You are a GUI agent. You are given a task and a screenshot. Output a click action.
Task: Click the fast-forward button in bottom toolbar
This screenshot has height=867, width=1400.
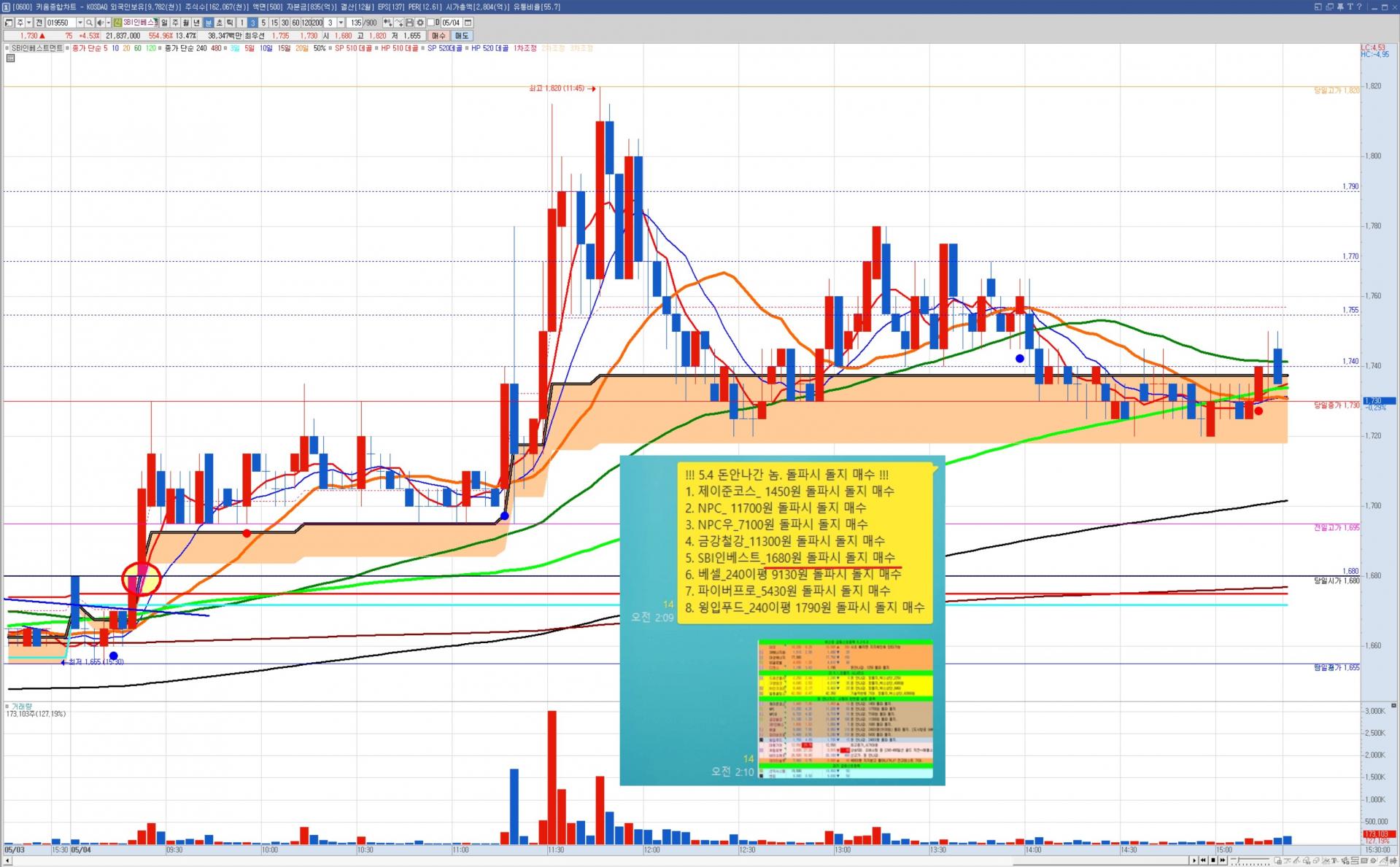[1222, 860]
